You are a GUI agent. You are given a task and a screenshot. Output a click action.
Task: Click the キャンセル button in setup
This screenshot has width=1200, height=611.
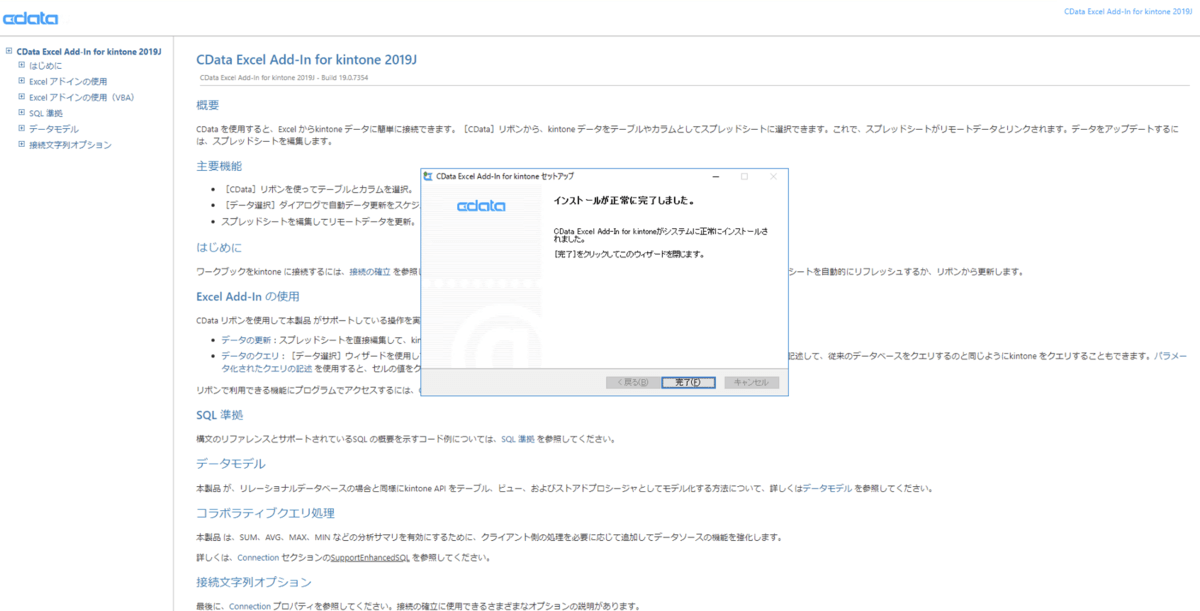click(x=751, y=382)
